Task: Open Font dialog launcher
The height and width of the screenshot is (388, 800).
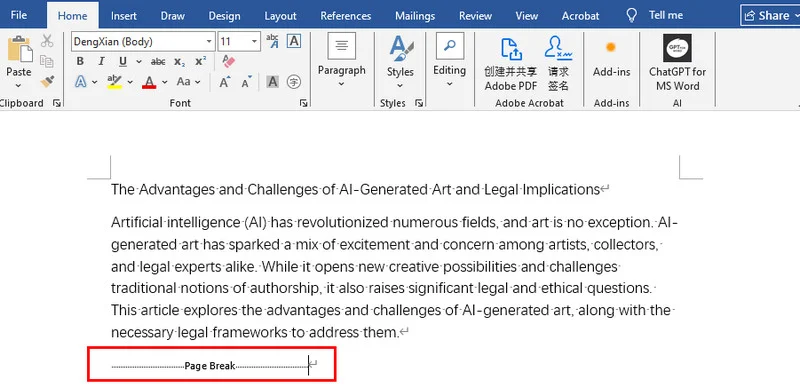Action: point(304,103)
